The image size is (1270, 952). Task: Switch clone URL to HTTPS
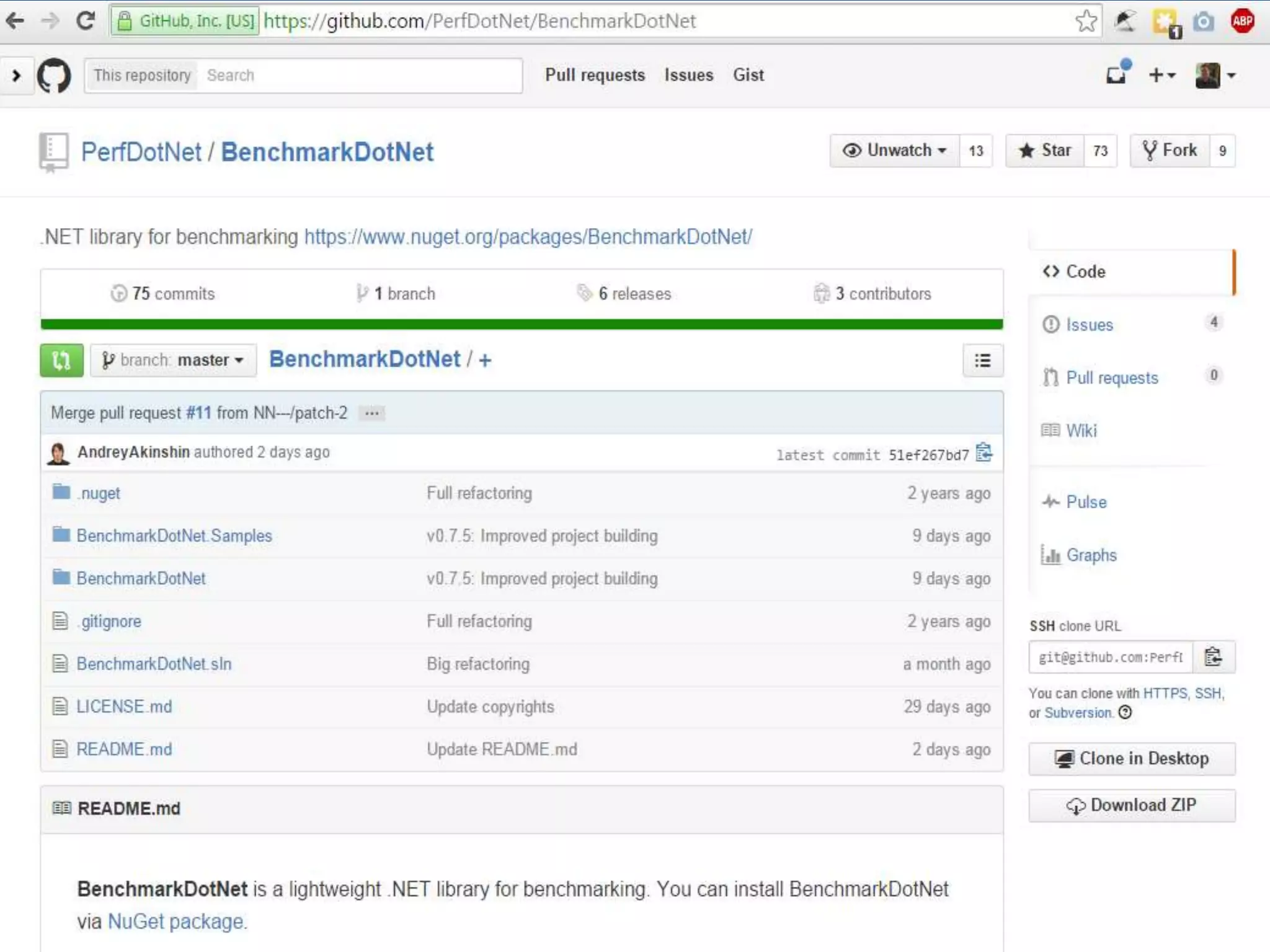click(x=1165, y=694)
